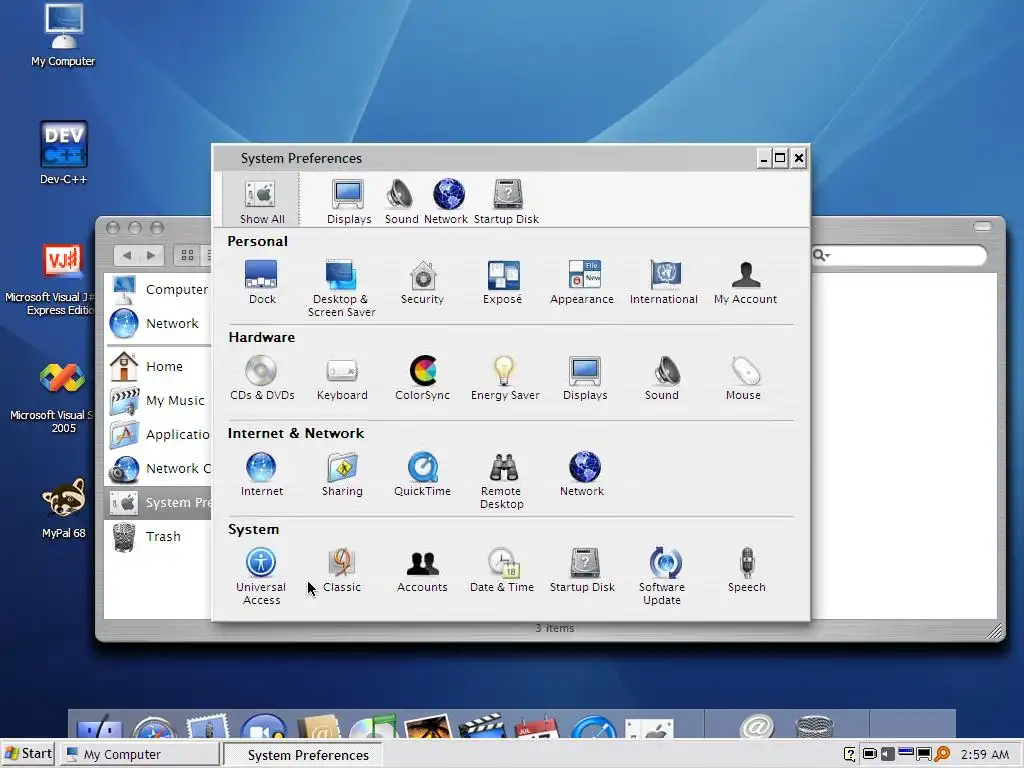Open the ColorSync preference pane
The width and height of the screenshot is (1024, 768).
click(423, 378)
